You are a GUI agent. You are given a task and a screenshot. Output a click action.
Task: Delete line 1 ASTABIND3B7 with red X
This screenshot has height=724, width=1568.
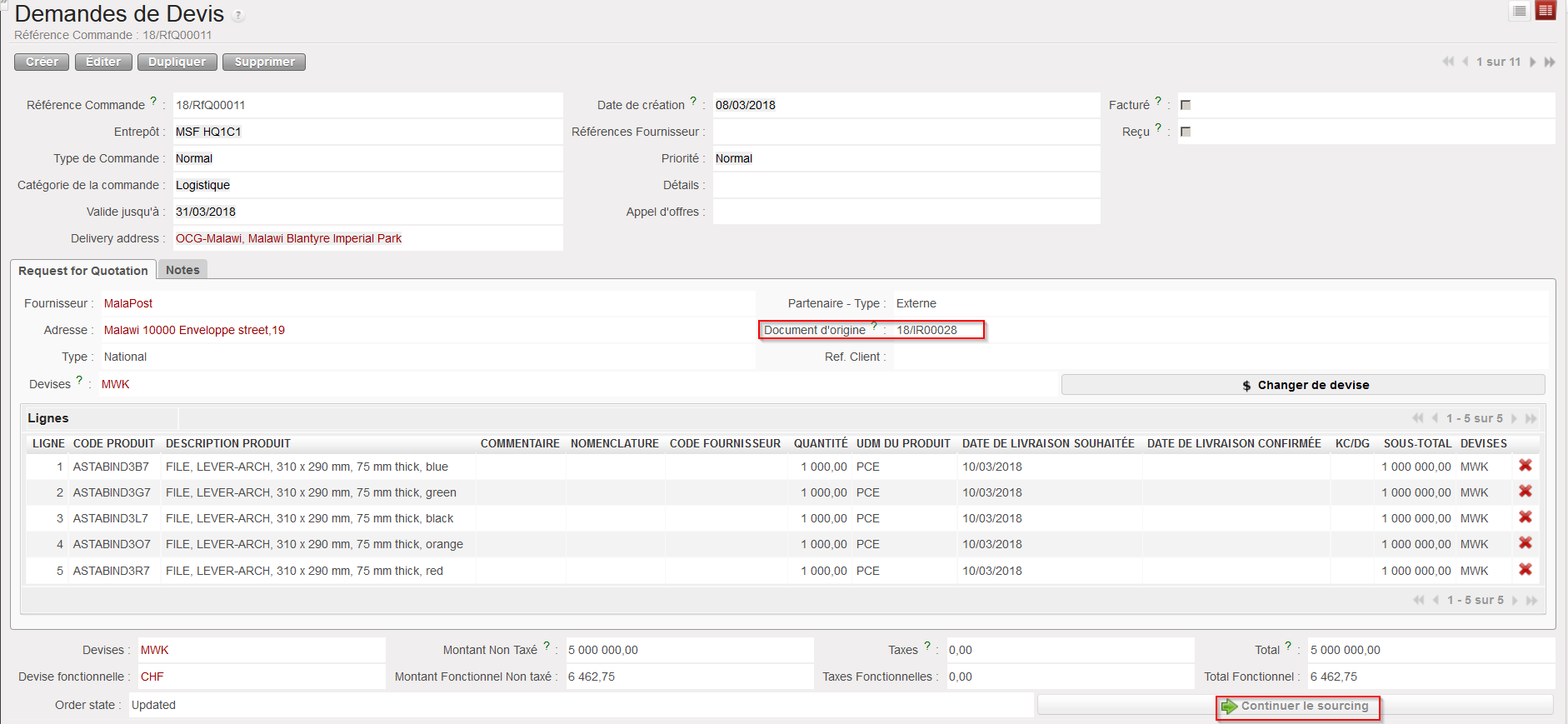[1525, 466]
